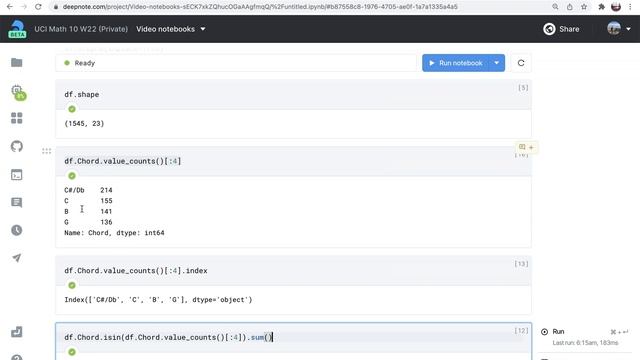Reload the browser page

(38, 7)
